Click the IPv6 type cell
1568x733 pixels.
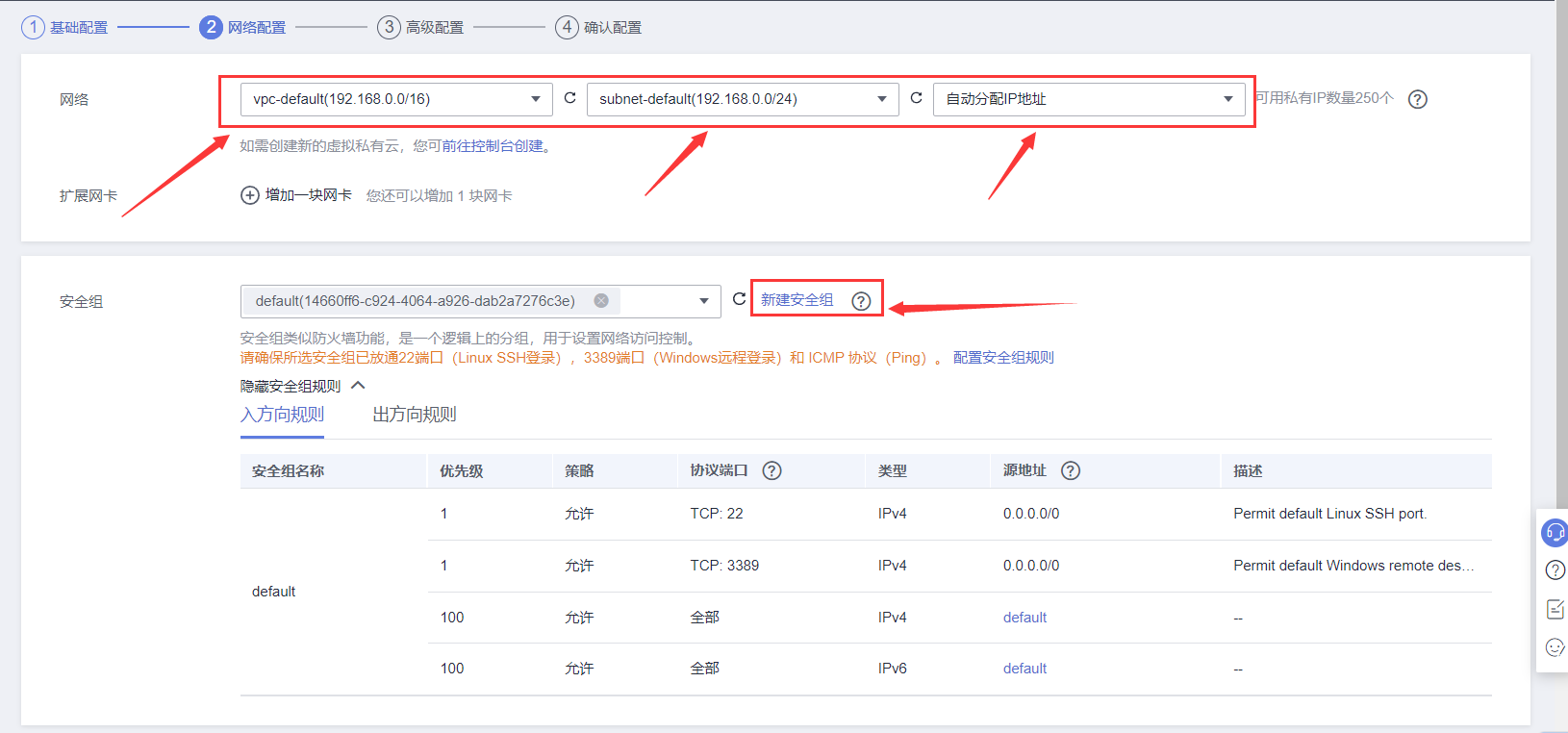point(893,669)
